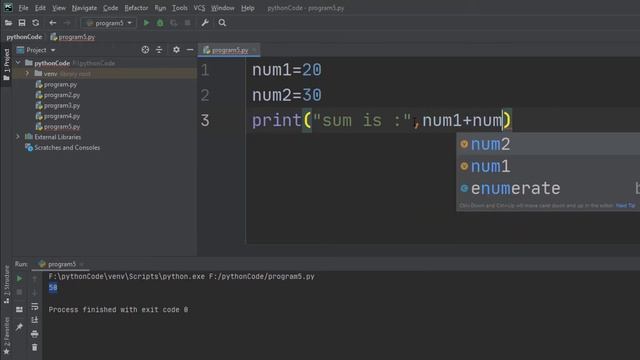The image size is (640, 360).
Task: Open program4.py in project tree
Action: (x=58, y=116)
